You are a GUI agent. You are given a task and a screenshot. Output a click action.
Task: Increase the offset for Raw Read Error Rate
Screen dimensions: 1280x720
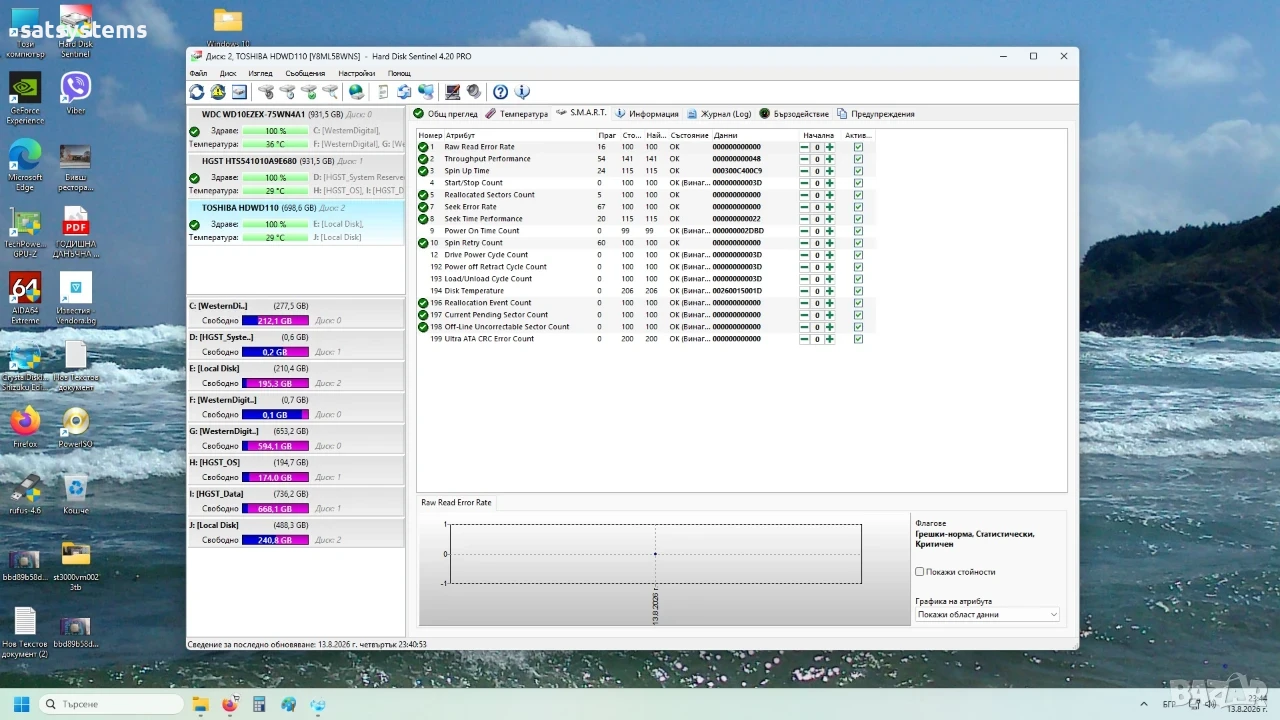click(830, 147)
